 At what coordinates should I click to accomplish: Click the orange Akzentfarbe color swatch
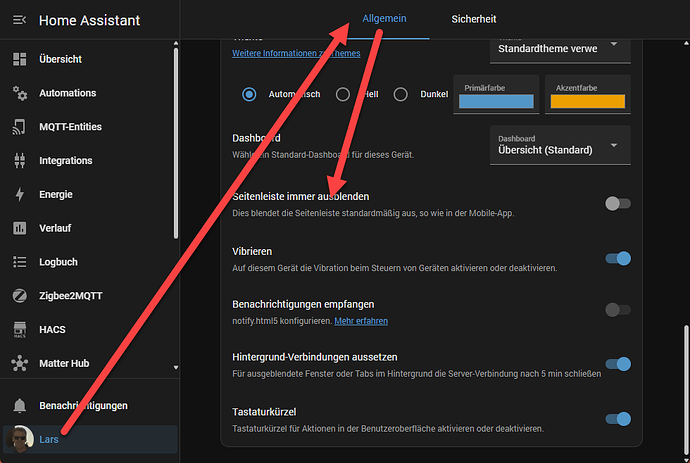click(589, 101)
